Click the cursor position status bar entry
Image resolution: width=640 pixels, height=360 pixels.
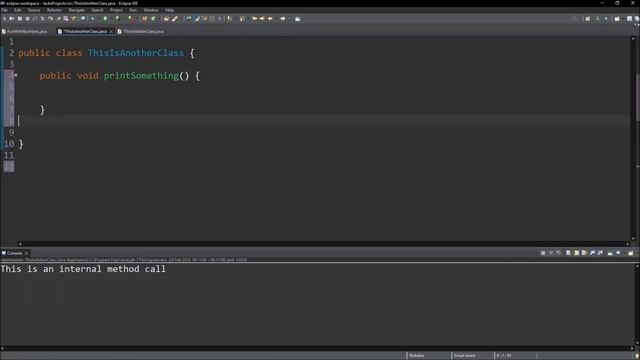[504, 356]
